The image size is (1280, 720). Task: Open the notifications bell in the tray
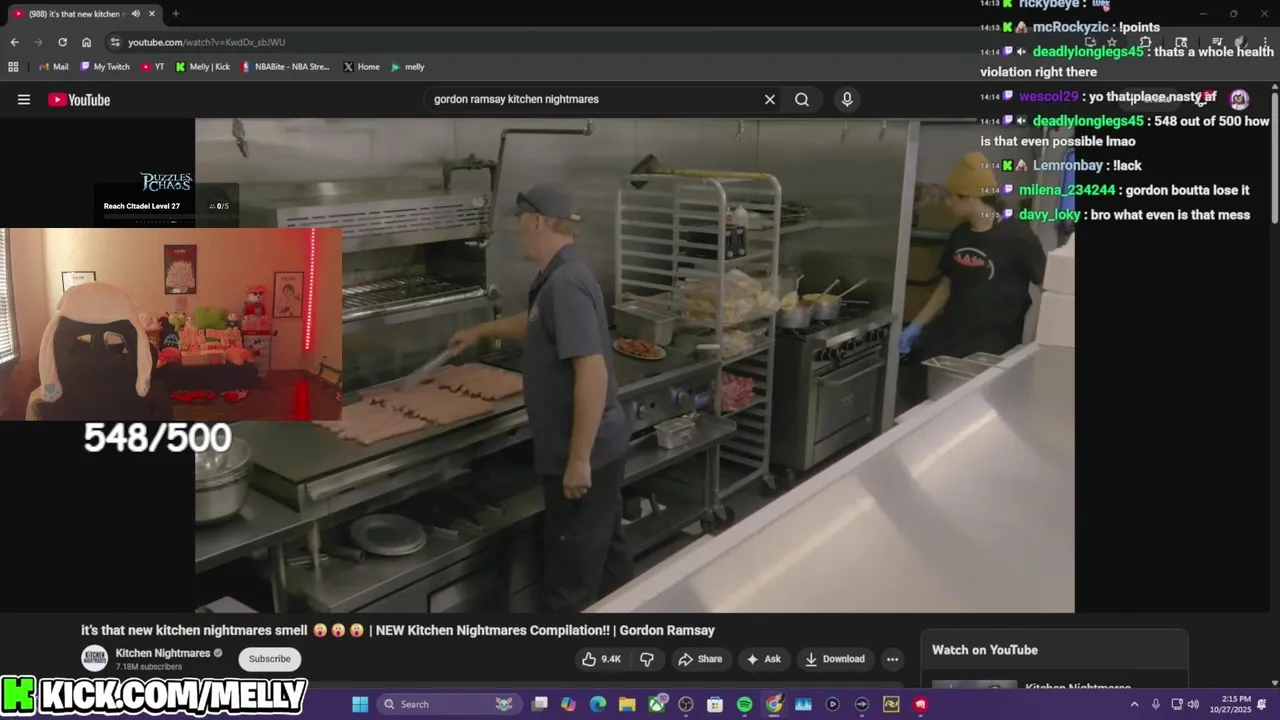point(1262,704)
